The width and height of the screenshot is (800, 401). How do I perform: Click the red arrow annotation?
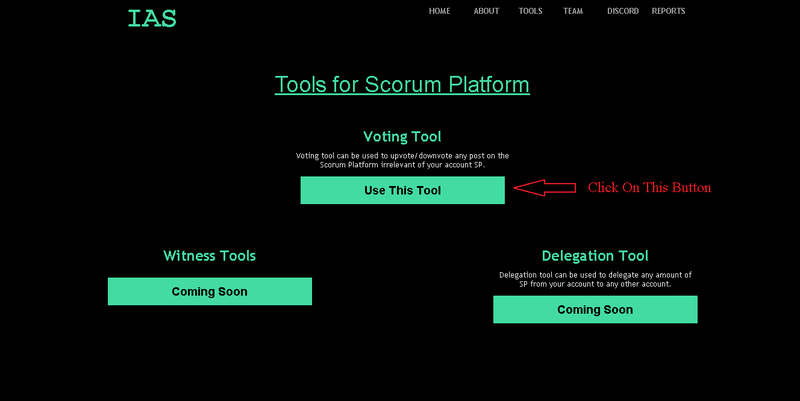point(544,188)
